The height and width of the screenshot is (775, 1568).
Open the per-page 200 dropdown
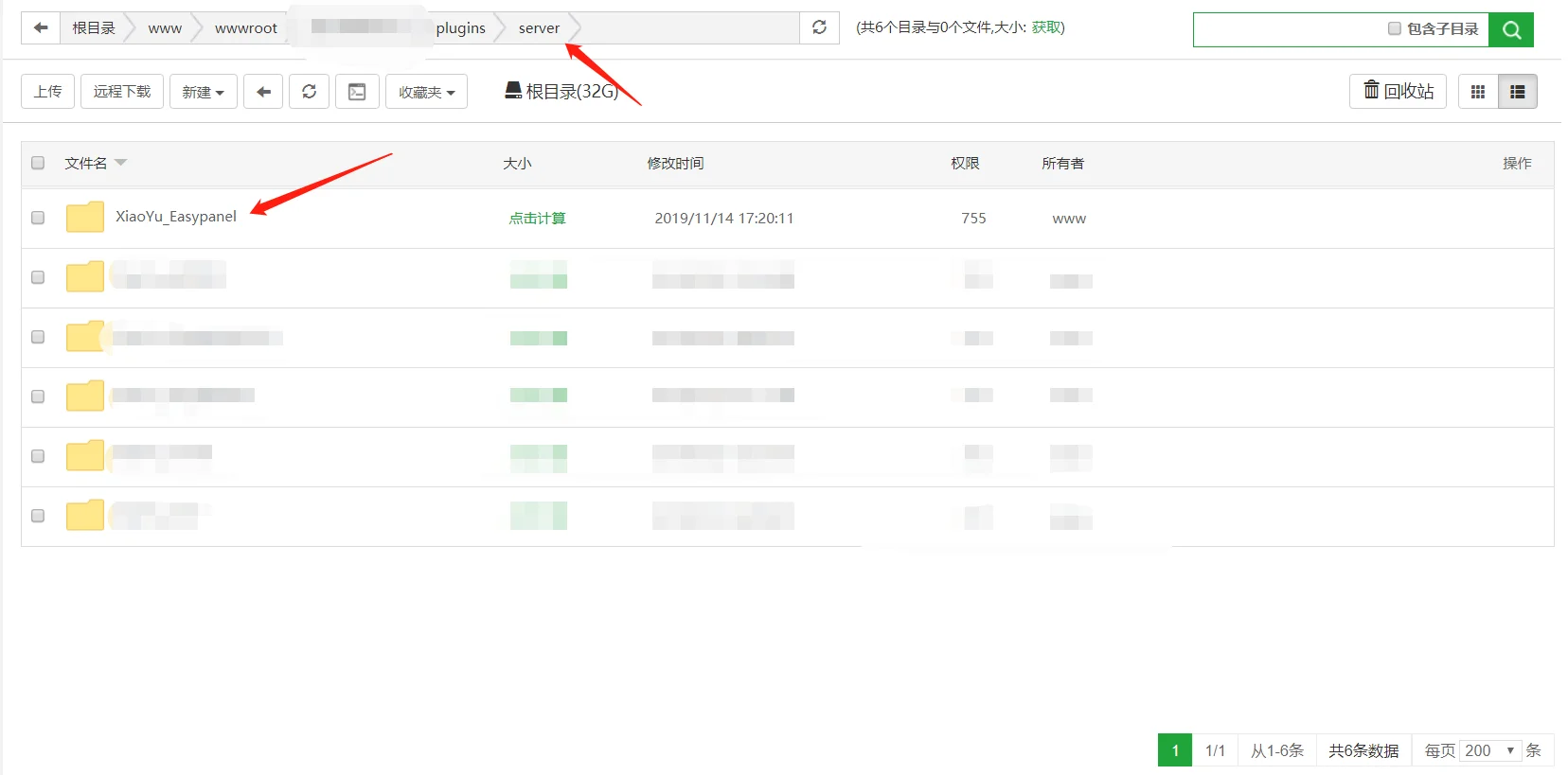coord(1490,750)
